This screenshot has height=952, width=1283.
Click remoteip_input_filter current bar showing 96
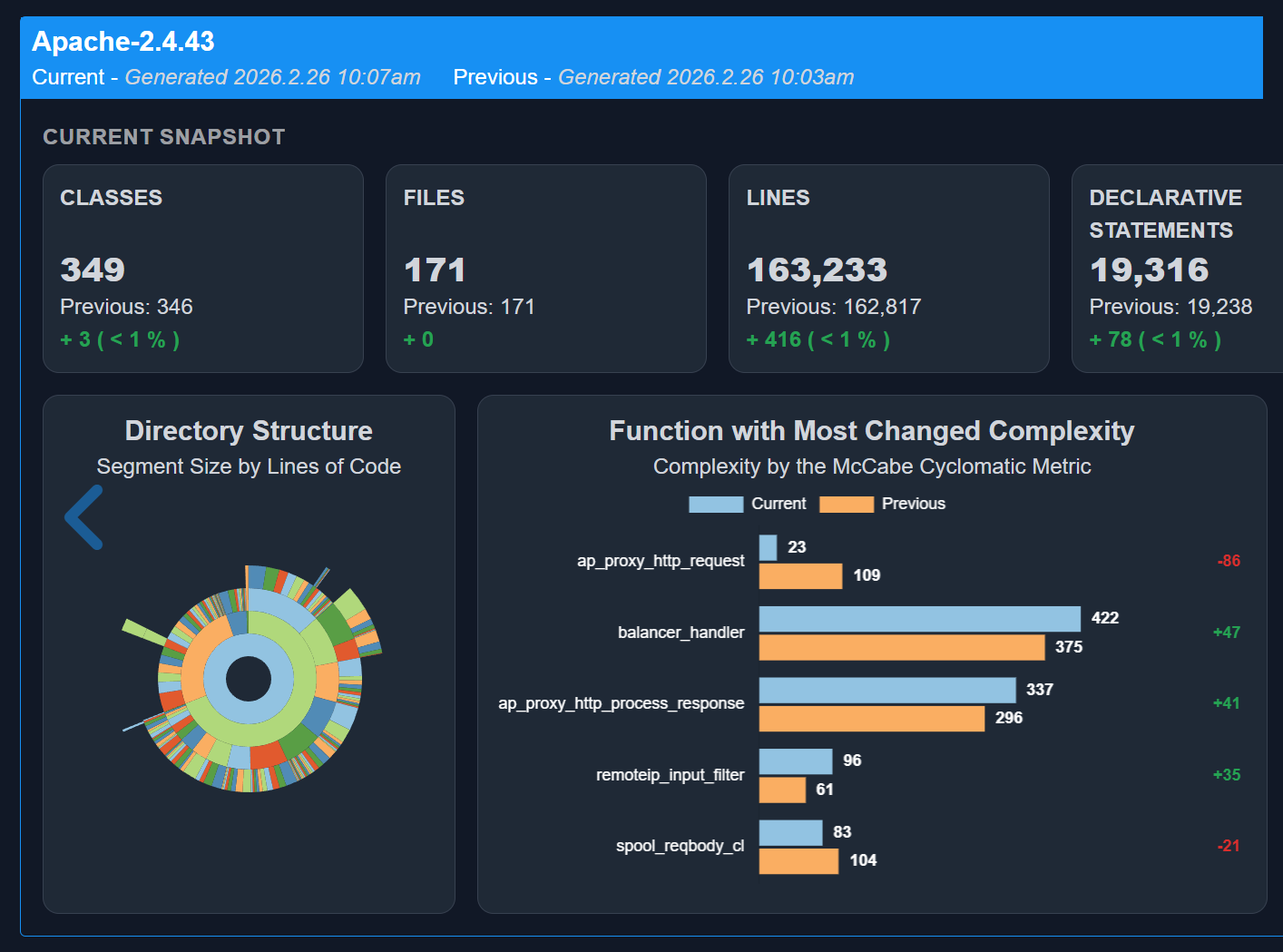pyautogui.click(x=795, y=761)
